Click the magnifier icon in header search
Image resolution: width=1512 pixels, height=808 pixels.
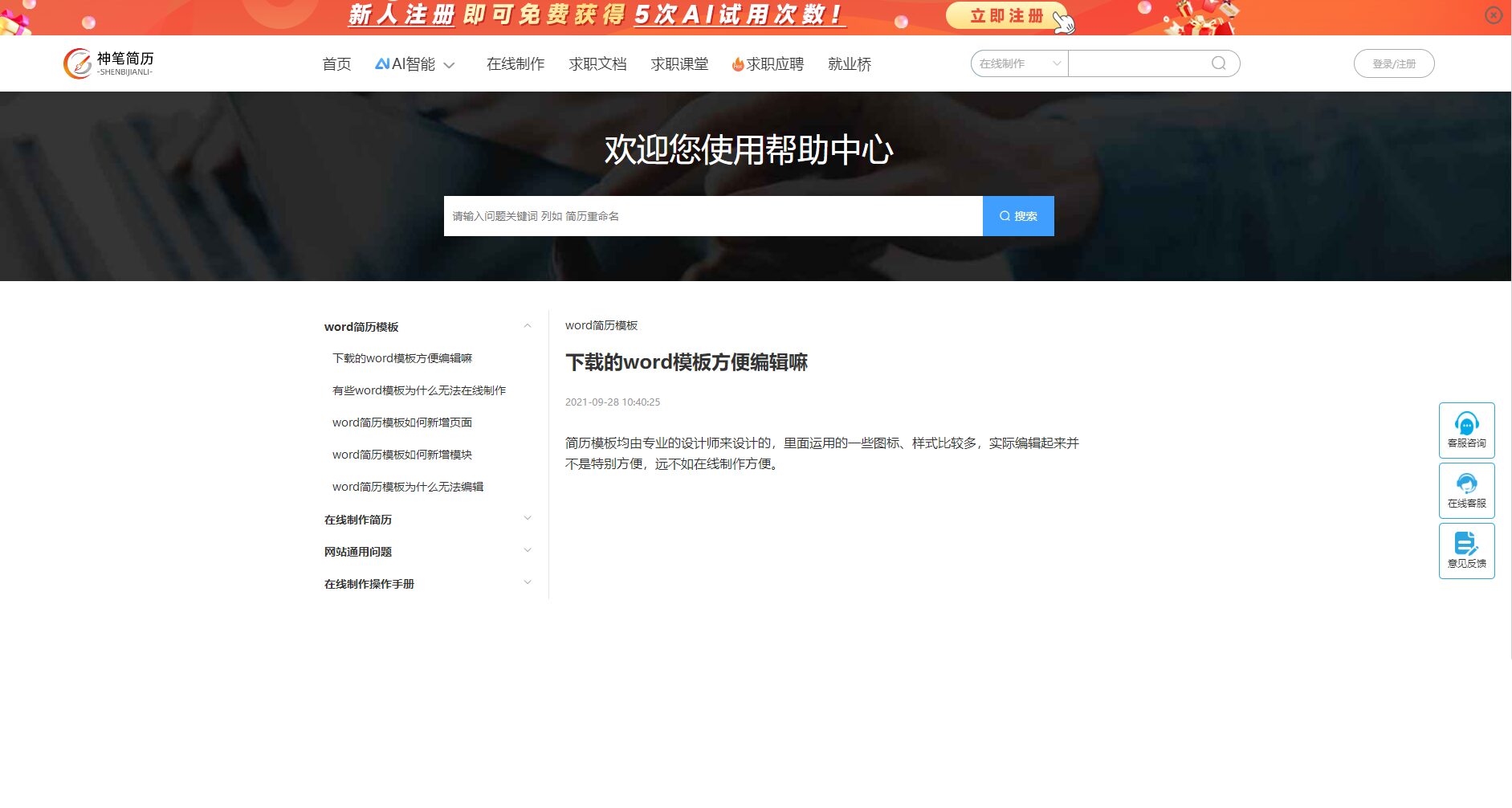[x=1218, y=63]
